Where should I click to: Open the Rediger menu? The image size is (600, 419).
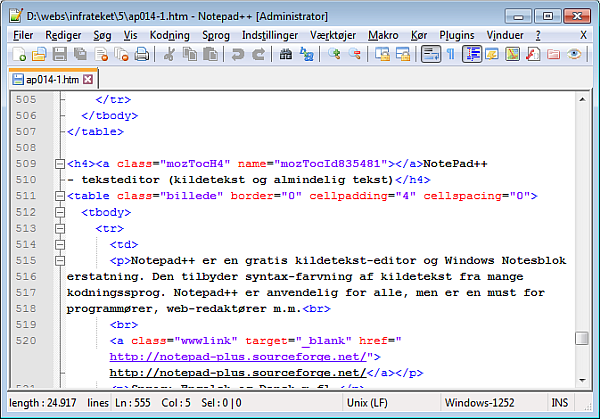(x=63, y=36)
